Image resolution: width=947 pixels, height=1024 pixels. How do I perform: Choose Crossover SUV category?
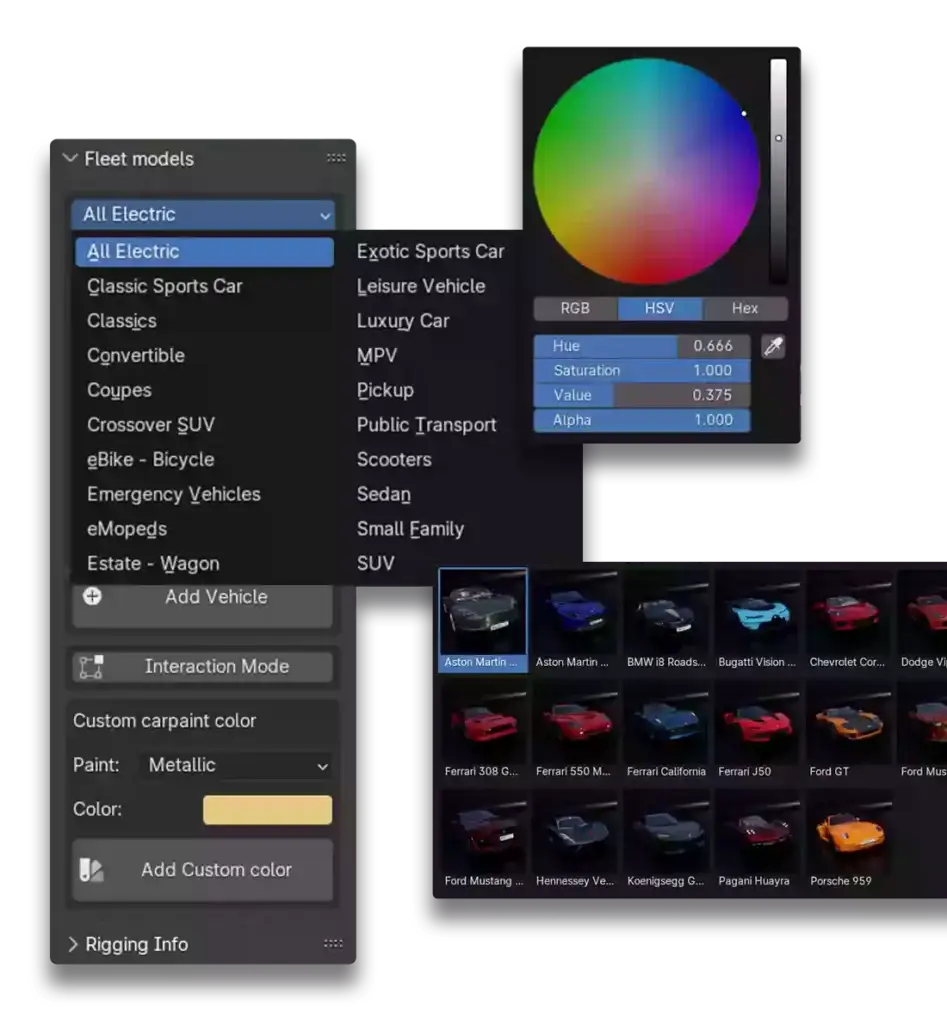tap(151, 424)
